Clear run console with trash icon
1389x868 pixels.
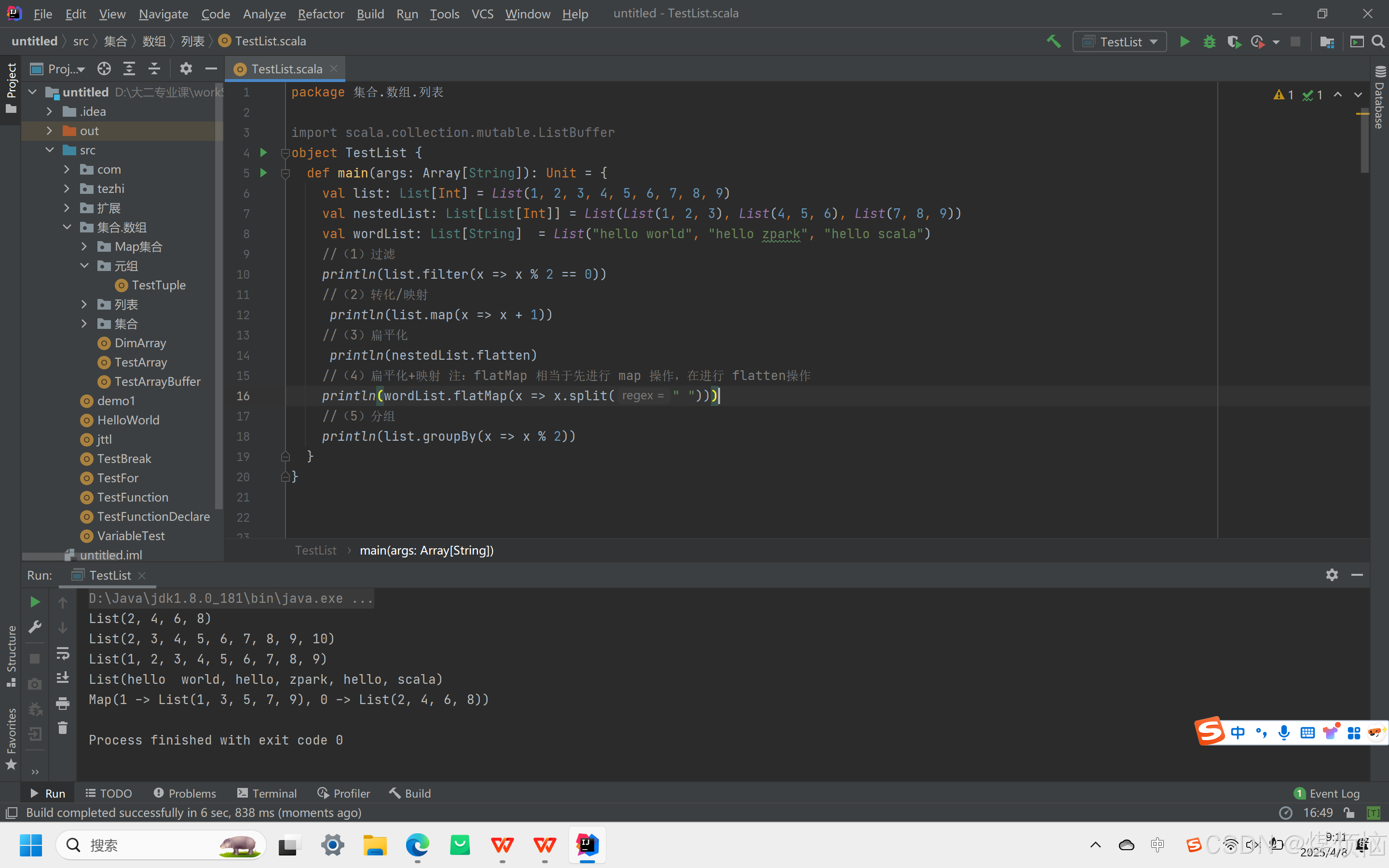[63, 728]
